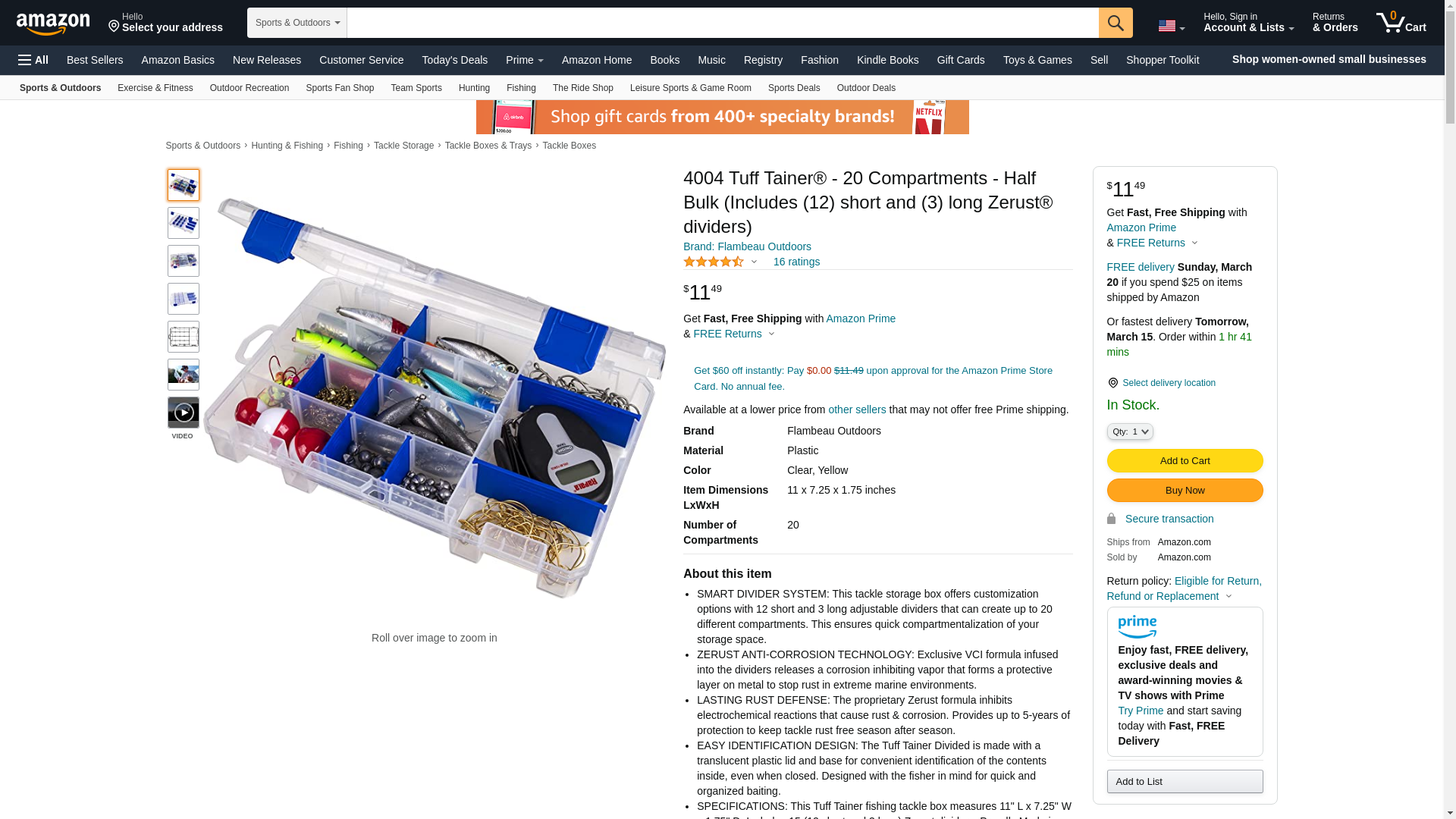Click the US flag language selector

pyautogui.click(x=1171, y=27)
